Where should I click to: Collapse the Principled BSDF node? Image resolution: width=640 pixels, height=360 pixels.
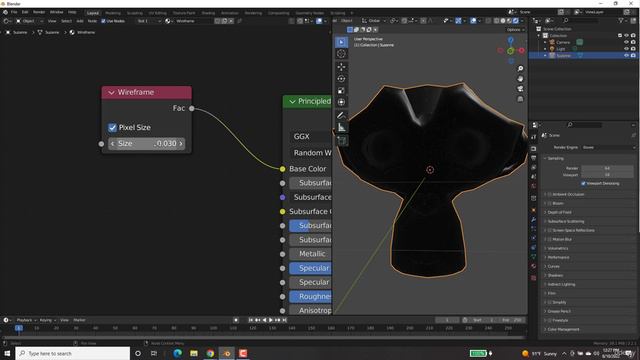[x=292, y=101]
